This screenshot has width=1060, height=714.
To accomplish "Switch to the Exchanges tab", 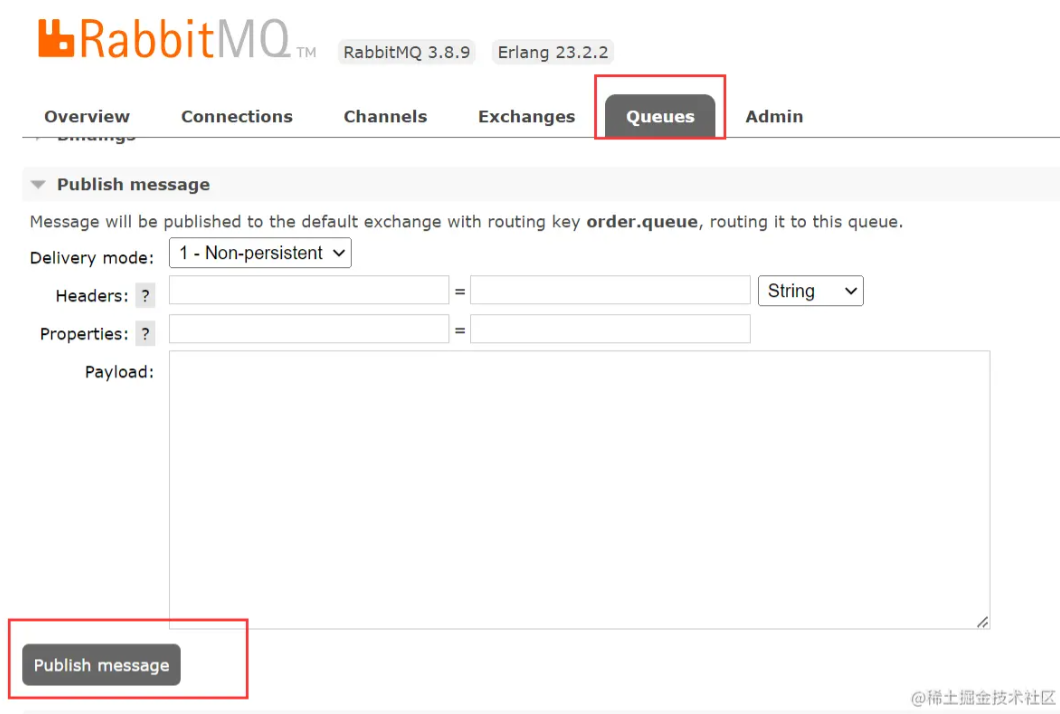I will pyautogui.click(x=527, y=116).
